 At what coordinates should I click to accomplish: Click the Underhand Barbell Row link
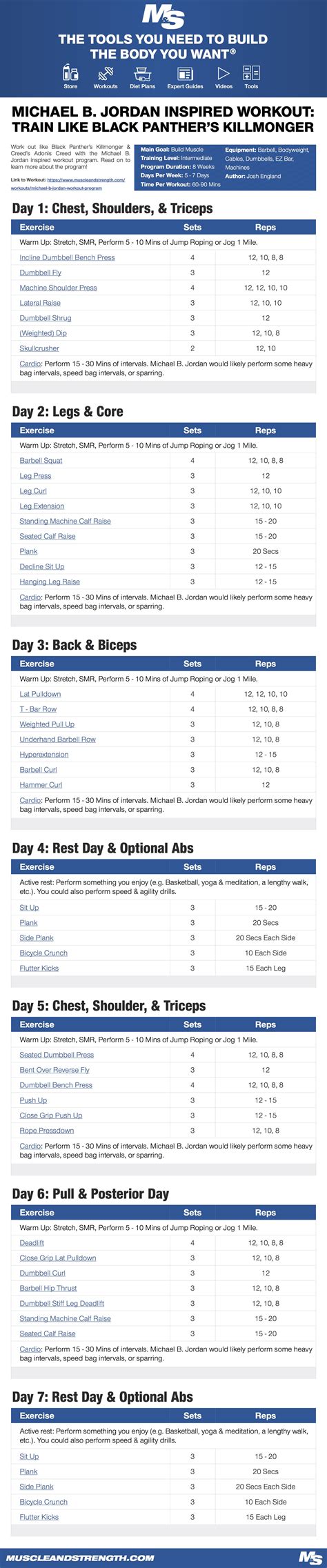58,740
